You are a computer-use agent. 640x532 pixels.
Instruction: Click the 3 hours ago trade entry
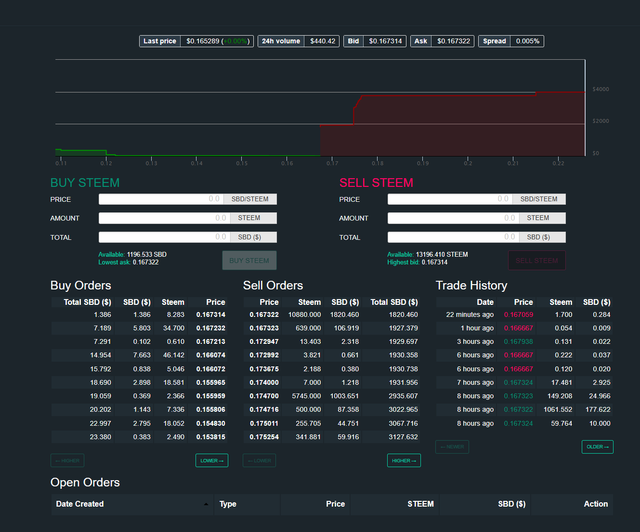(x=524, y=342)
